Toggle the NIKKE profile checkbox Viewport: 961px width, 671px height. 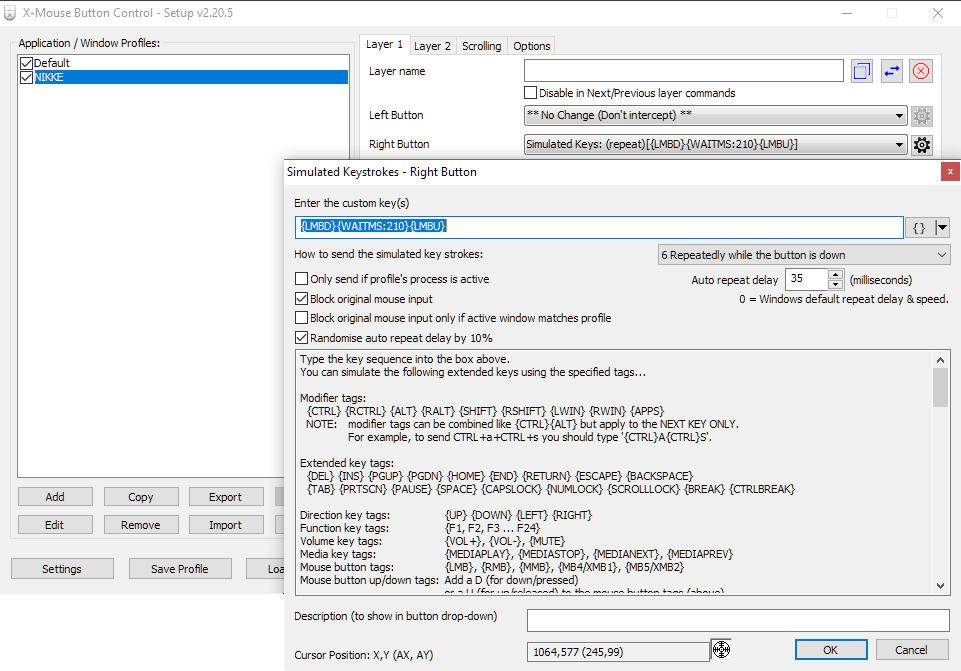point(26,77)
